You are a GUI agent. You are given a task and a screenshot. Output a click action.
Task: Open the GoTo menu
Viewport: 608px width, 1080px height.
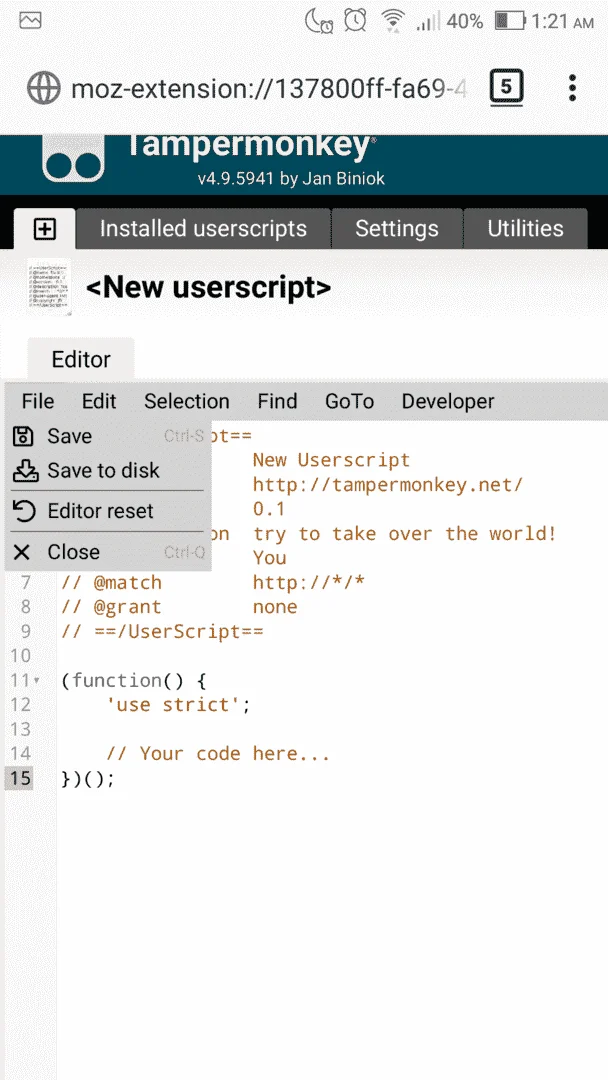coord(350,402)
